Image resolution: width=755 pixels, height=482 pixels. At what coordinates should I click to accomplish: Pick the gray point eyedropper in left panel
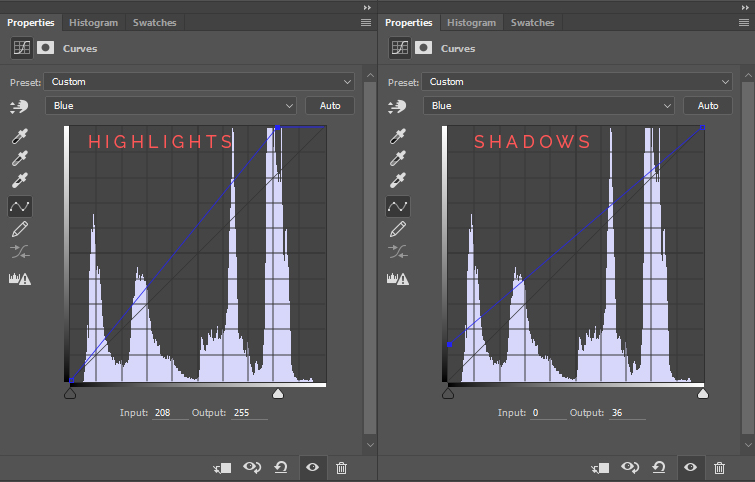click(19, 158)
